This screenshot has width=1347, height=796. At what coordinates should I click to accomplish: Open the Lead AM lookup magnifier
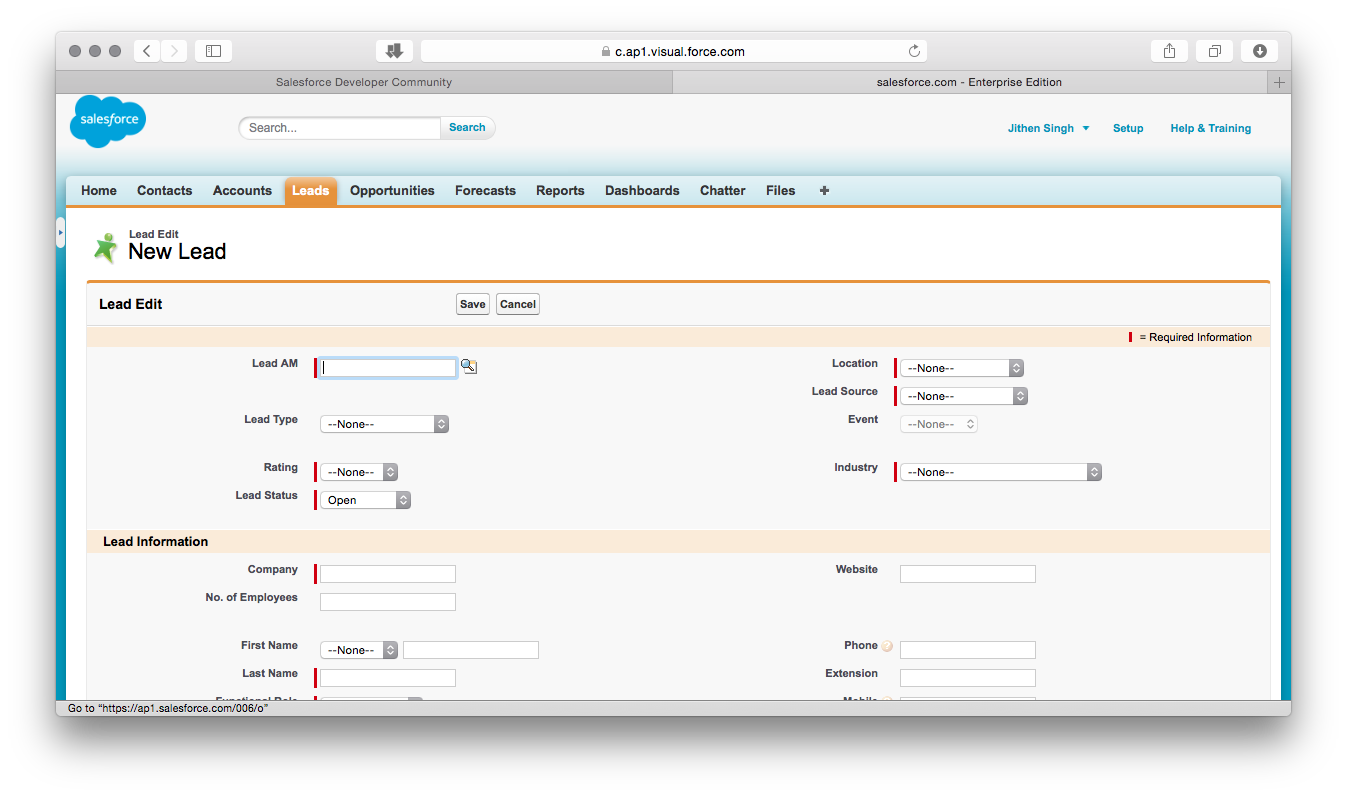pyautogui.click(x=469, y=367)
